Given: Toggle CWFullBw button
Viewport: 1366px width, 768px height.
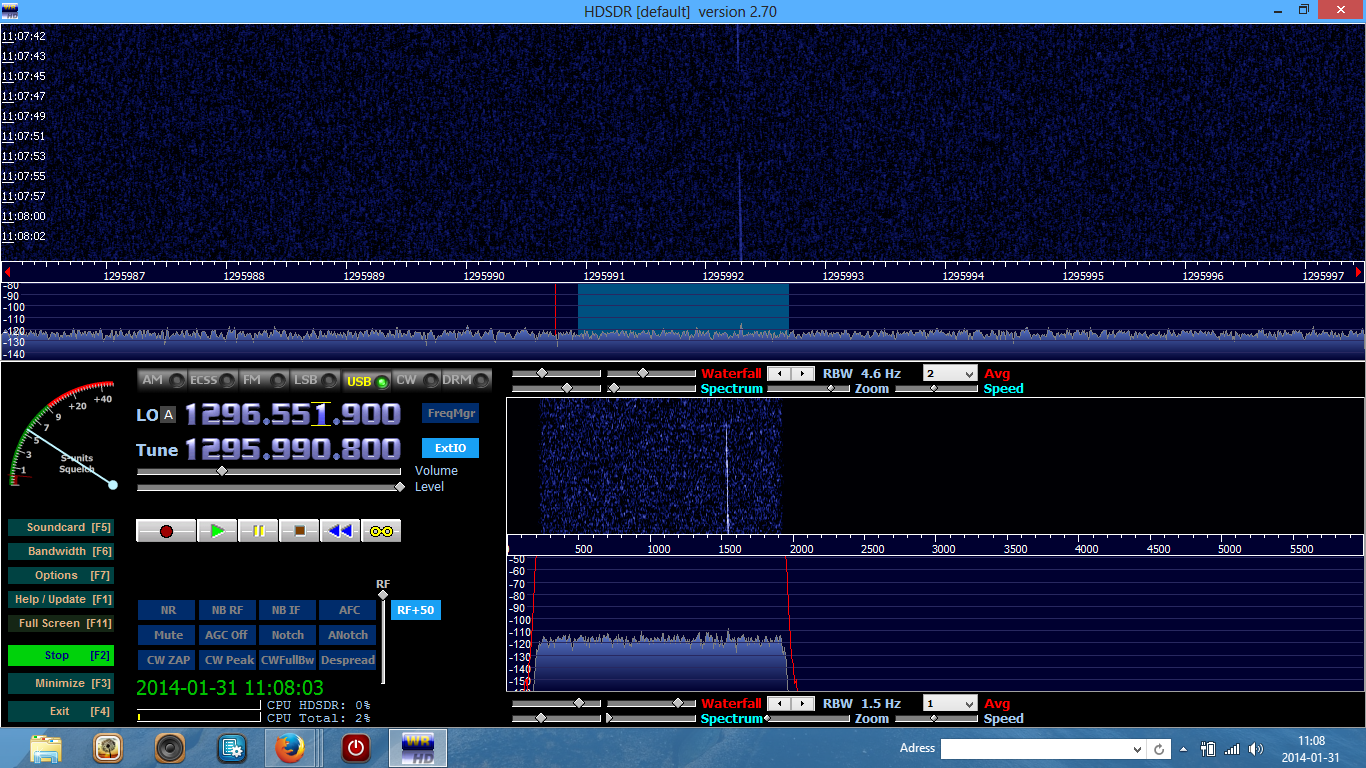Looking at the screenshot, I should (287, 660).
